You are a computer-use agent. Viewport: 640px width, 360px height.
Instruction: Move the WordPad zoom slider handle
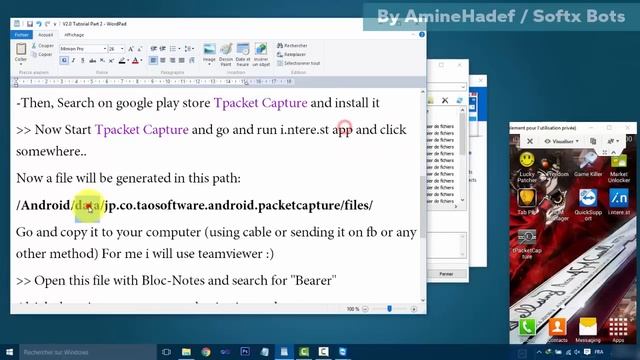389,309
